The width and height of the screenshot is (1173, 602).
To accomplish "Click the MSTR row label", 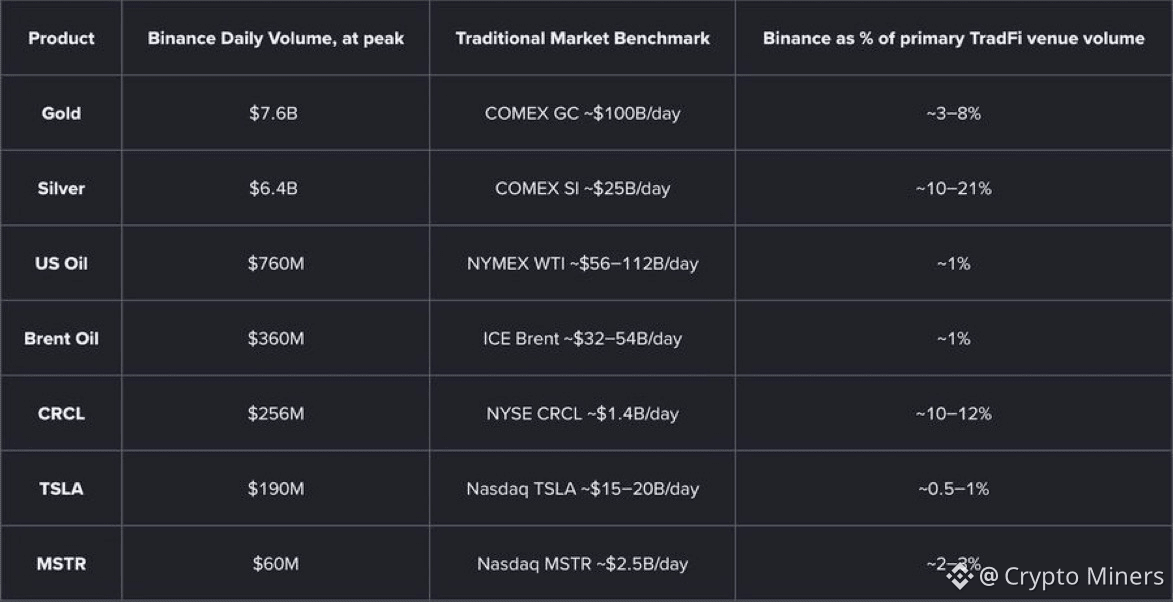I will (61, 564).
